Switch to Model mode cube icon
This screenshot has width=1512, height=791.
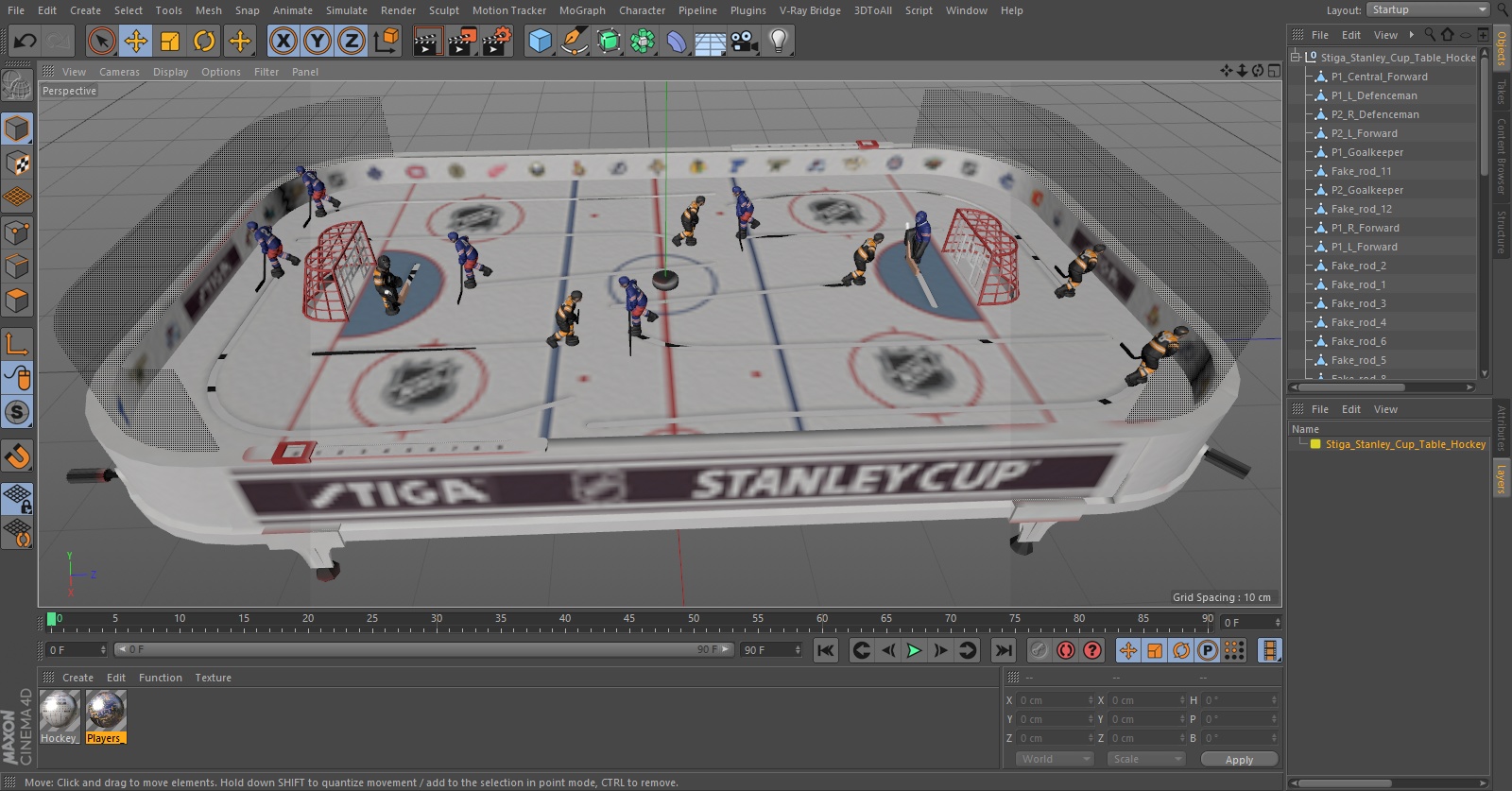pos(17,129)
